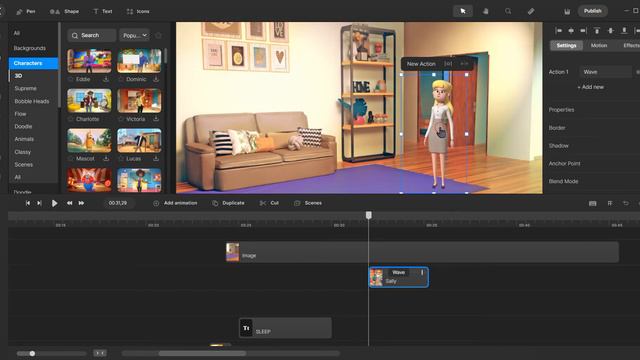Toggle favorites star filter
This screenshot has width=640, height=360.
pos(158,36)
